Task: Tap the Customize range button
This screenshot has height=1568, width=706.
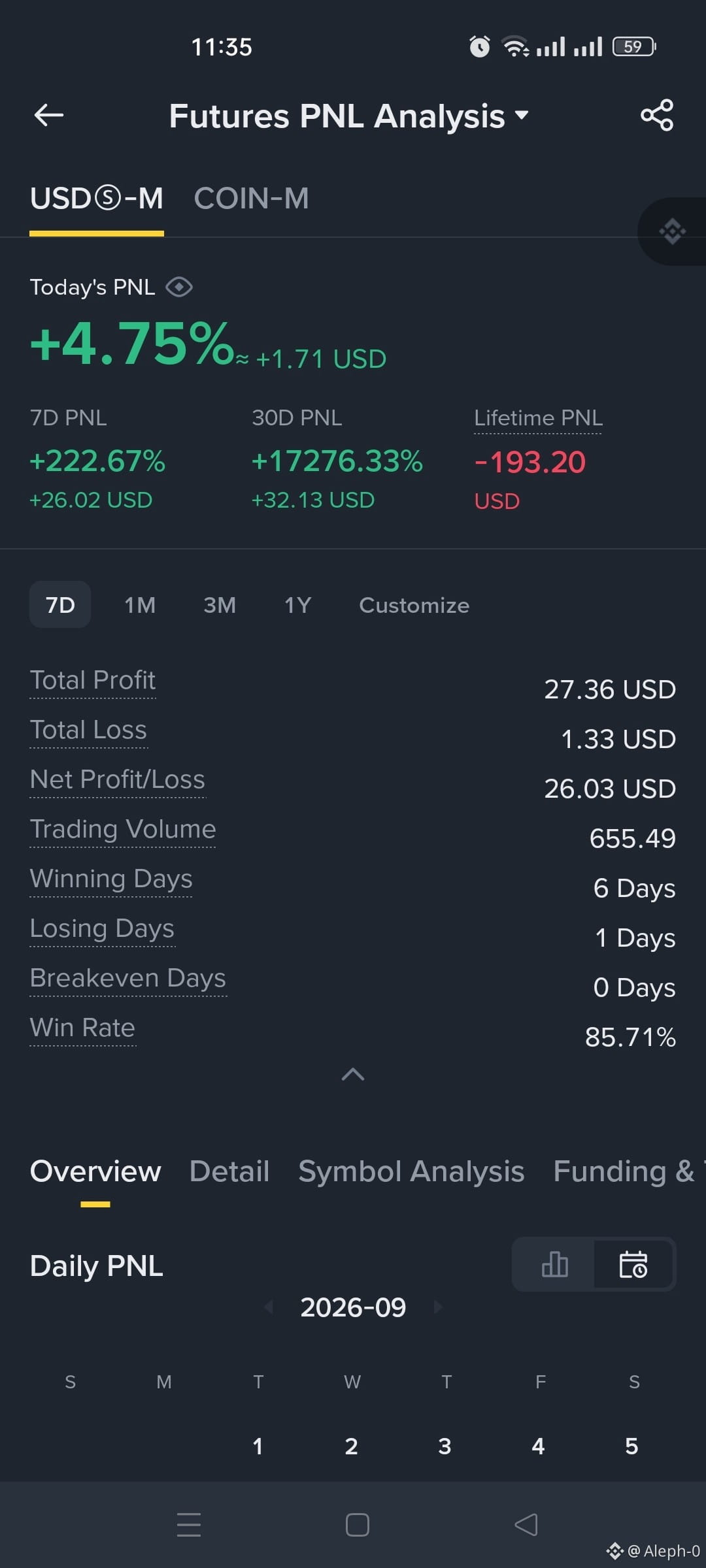Action: tap(414, 605)
